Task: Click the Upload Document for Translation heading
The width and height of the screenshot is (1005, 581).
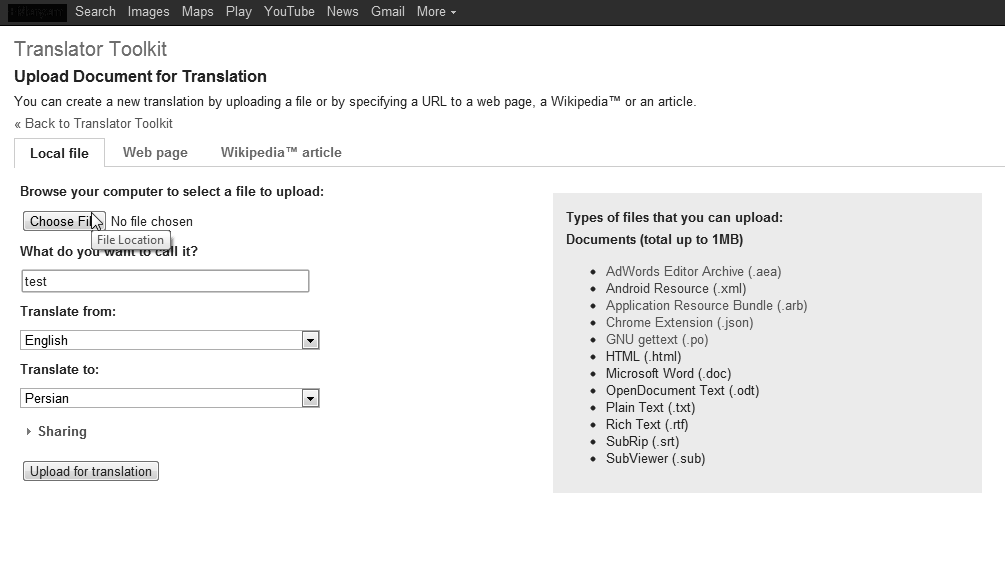Action: pos(140,76)
